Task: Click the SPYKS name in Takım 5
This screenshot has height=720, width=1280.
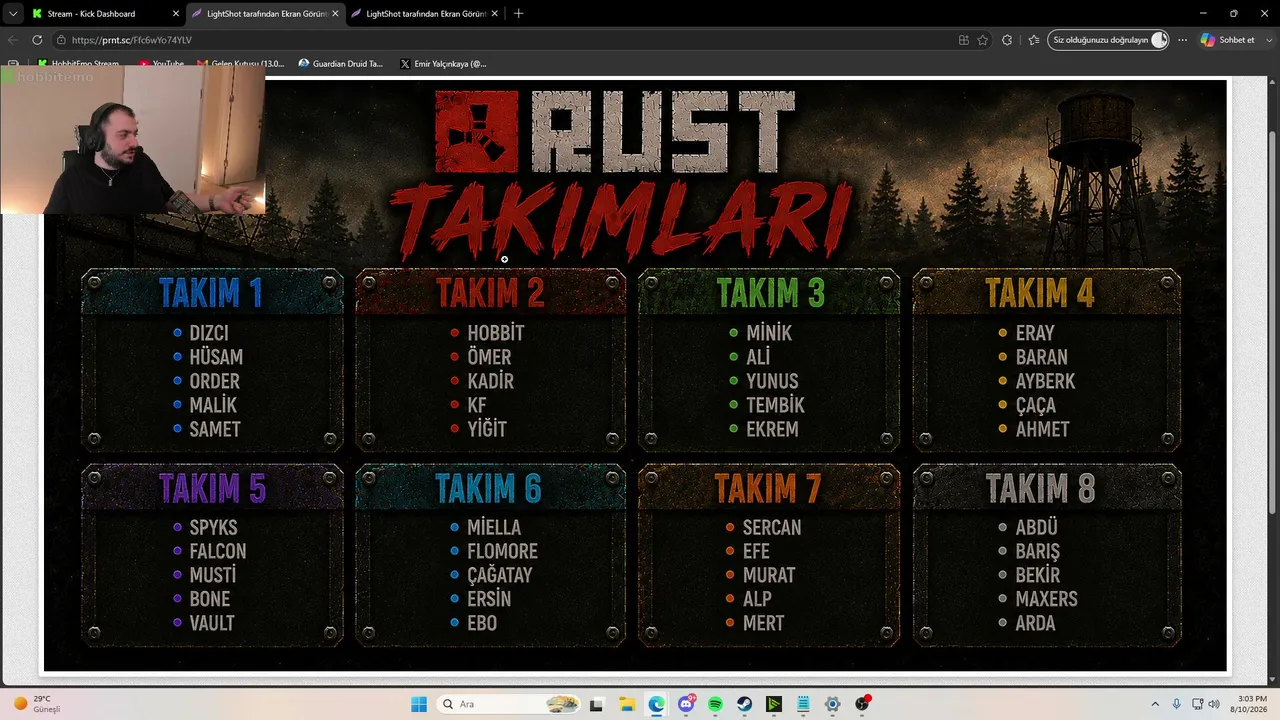Action: click(213, 527)
